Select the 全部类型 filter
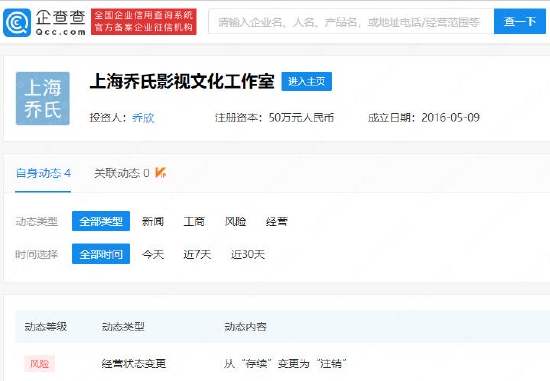 coord(101,221)
